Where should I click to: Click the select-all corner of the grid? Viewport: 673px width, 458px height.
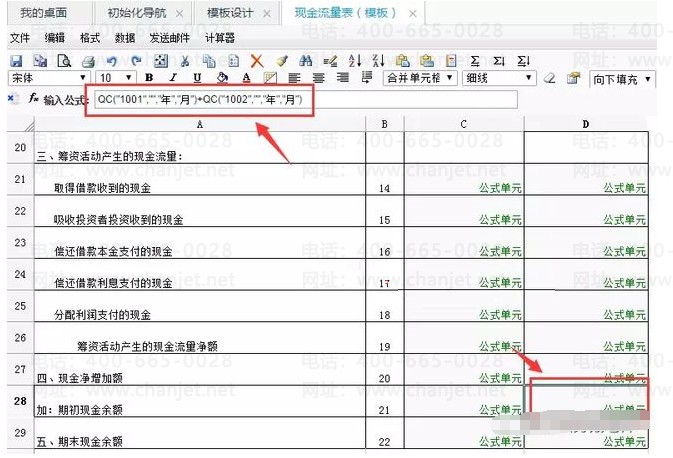[20, 124]
